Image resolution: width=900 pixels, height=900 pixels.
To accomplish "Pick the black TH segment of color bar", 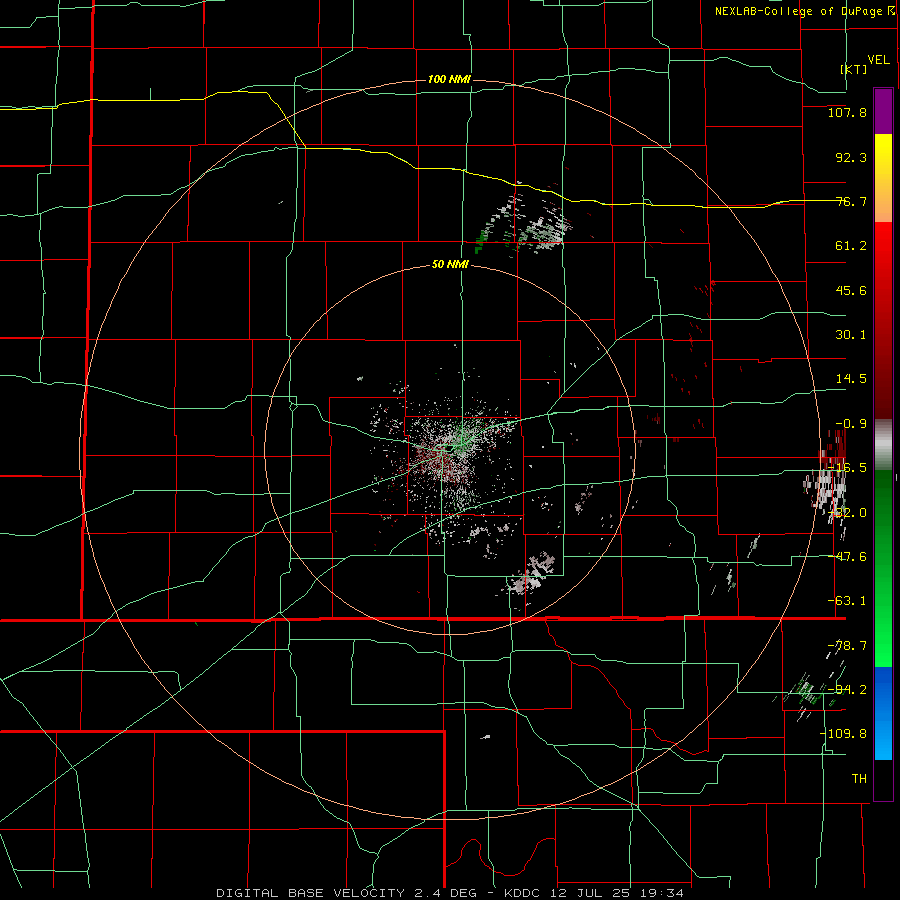I will coord(883,779).
